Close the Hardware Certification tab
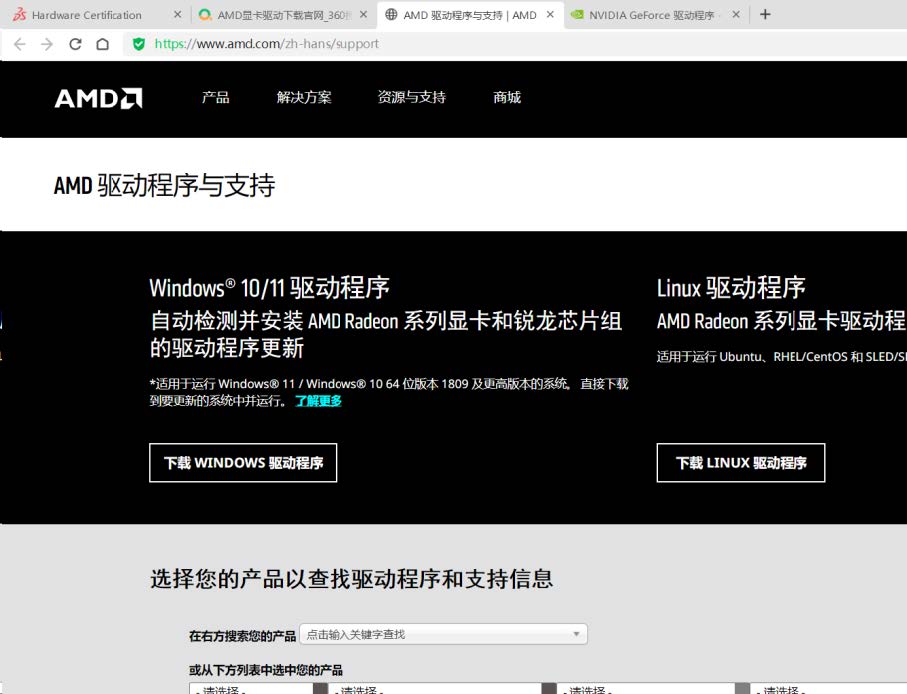907x694 pixels. [178, 14]
